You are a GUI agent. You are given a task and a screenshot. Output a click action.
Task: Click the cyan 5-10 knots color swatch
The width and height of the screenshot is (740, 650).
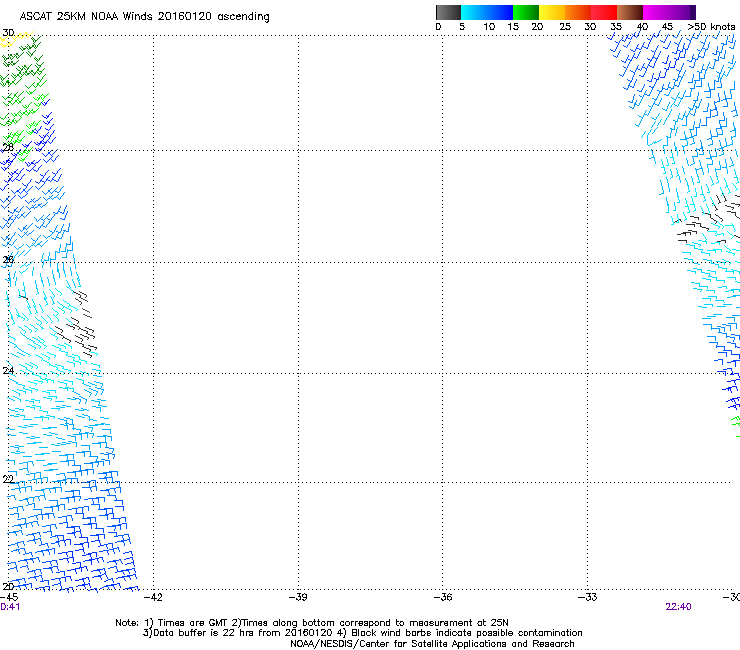[474, 12]
